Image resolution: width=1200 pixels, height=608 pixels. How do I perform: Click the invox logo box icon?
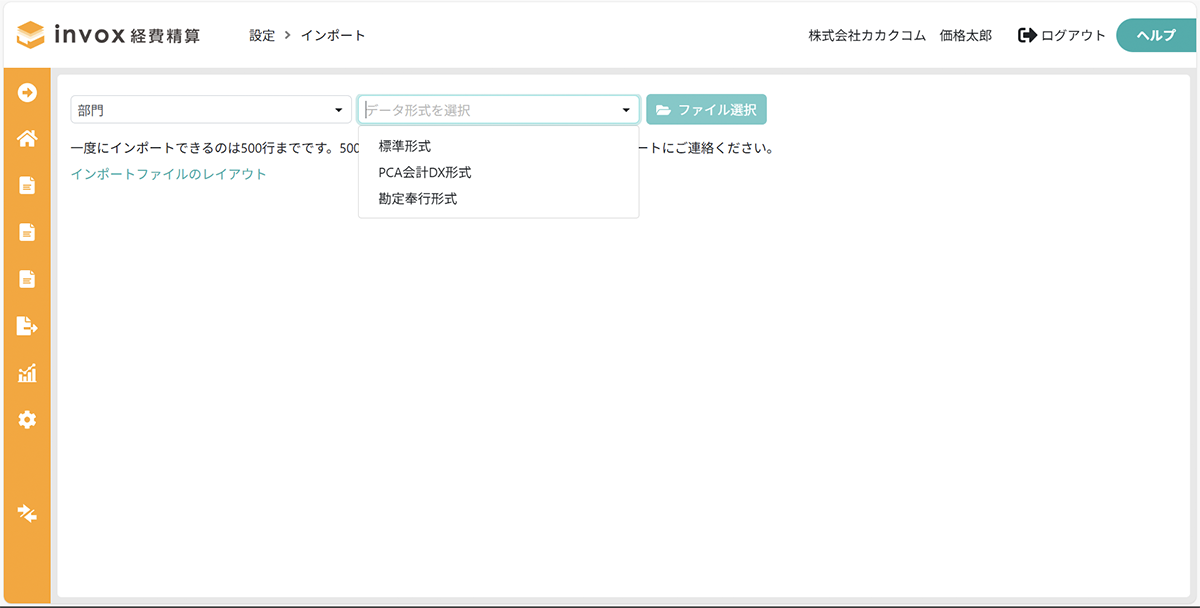click(x=31, y=35)
